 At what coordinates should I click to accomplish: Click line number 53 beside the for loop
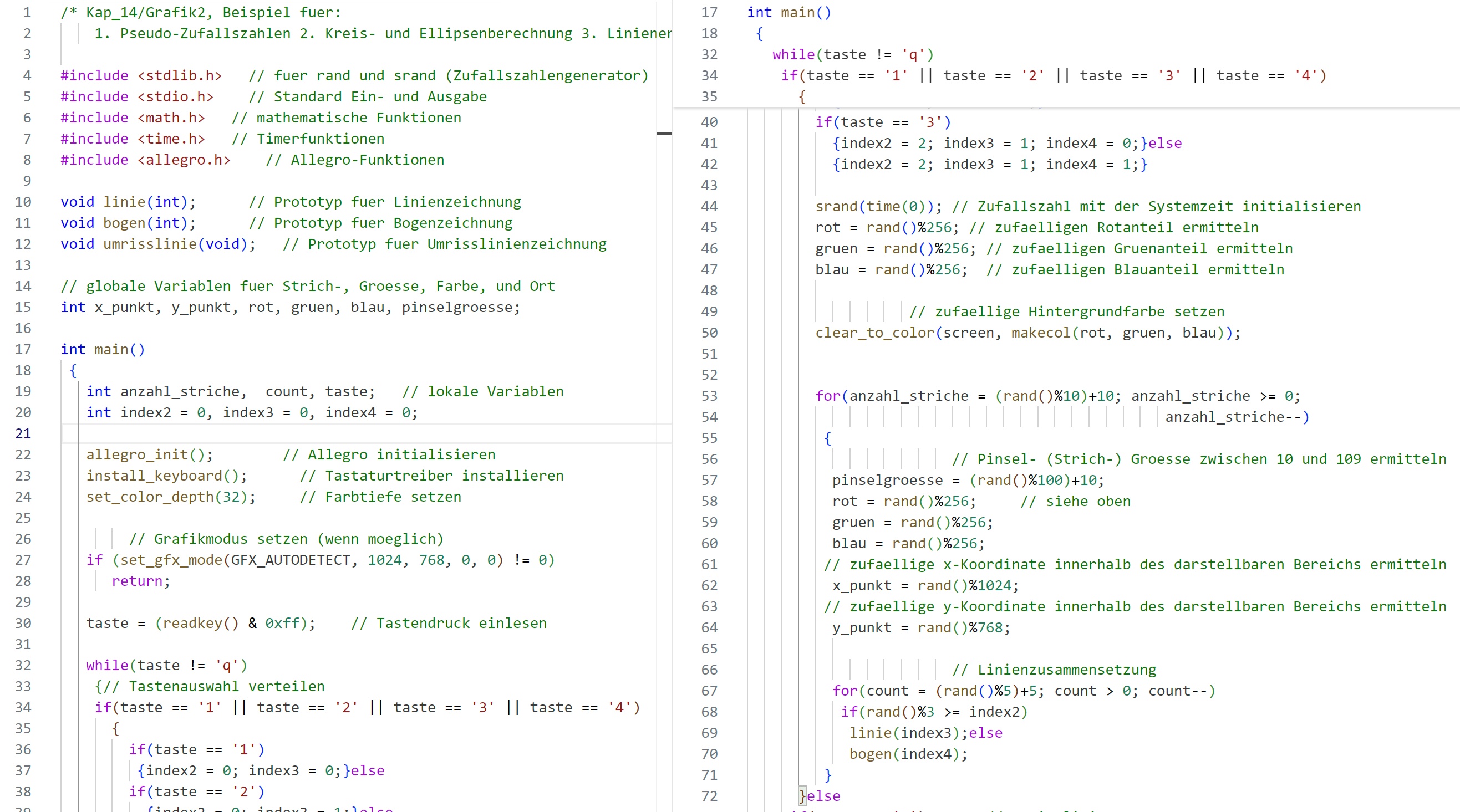point(709,396)
